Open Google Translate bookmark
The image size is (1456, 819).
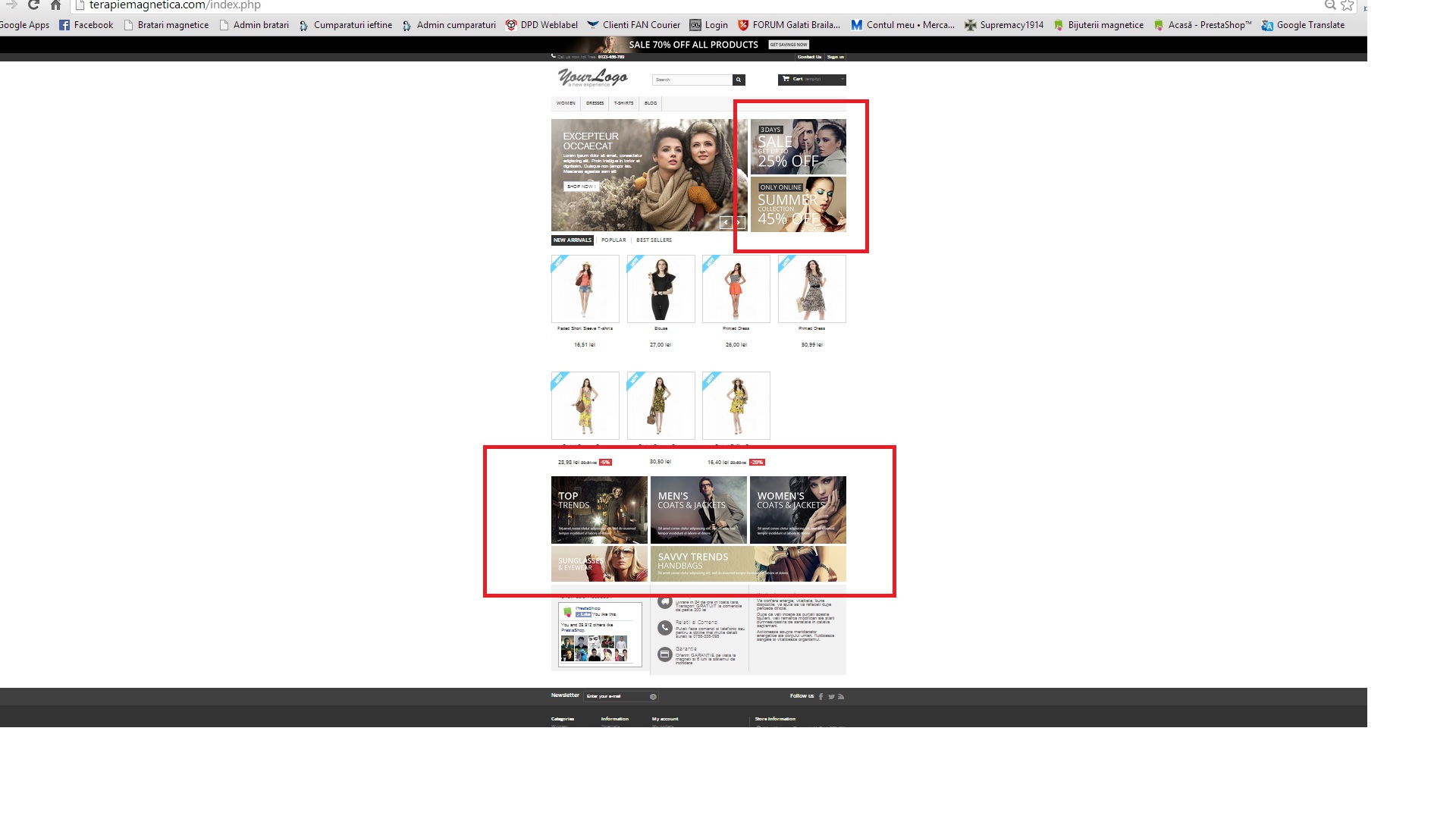click(x=1303, y=25)
